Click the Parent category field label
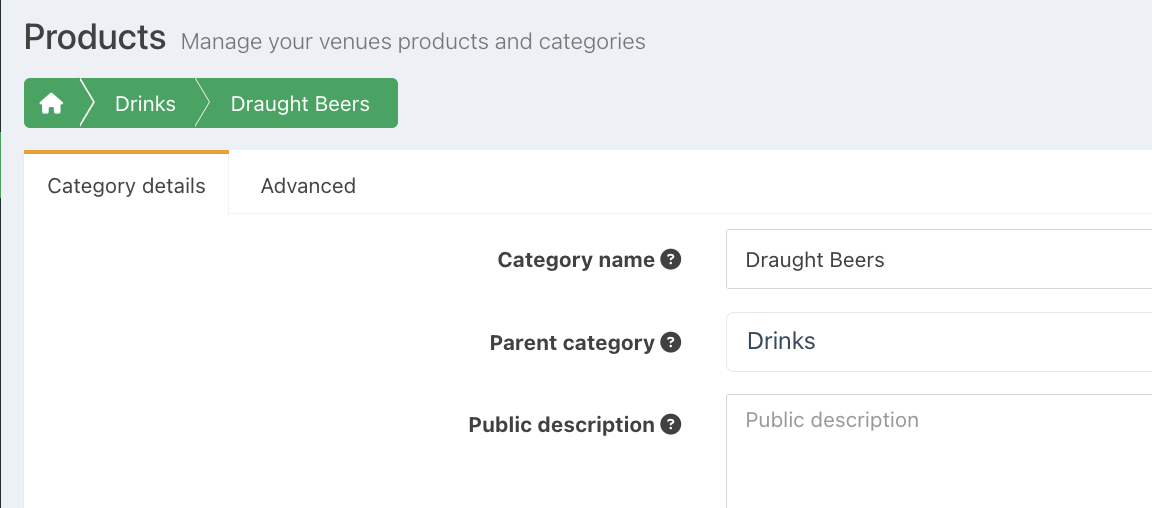 [572, 343]
